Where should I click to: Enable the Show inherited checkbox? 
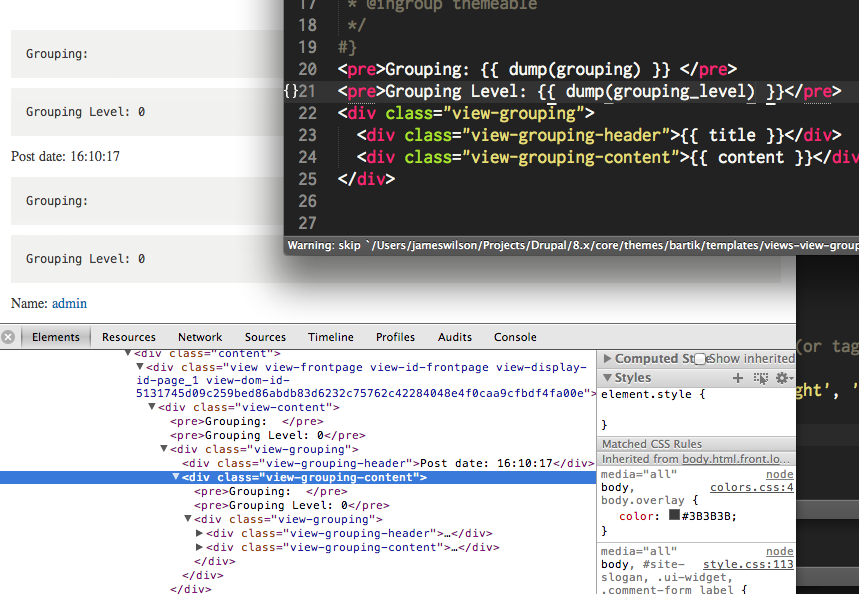700,359
